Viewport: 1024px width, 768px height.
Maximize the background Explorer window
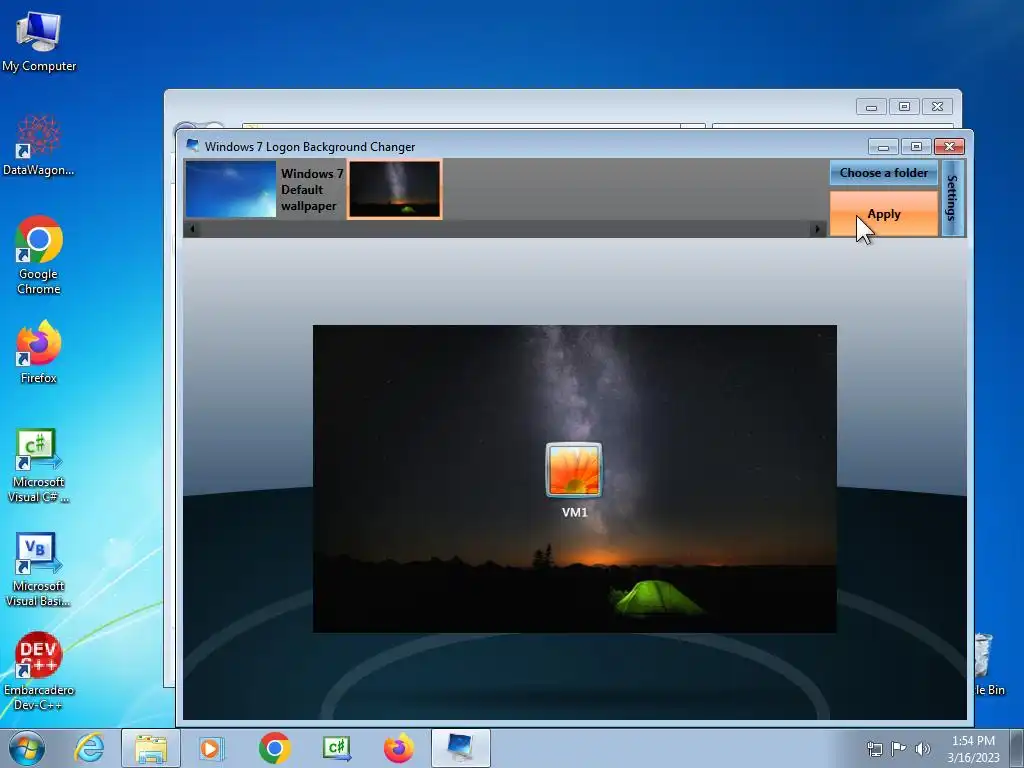click(x=904, y=106)
